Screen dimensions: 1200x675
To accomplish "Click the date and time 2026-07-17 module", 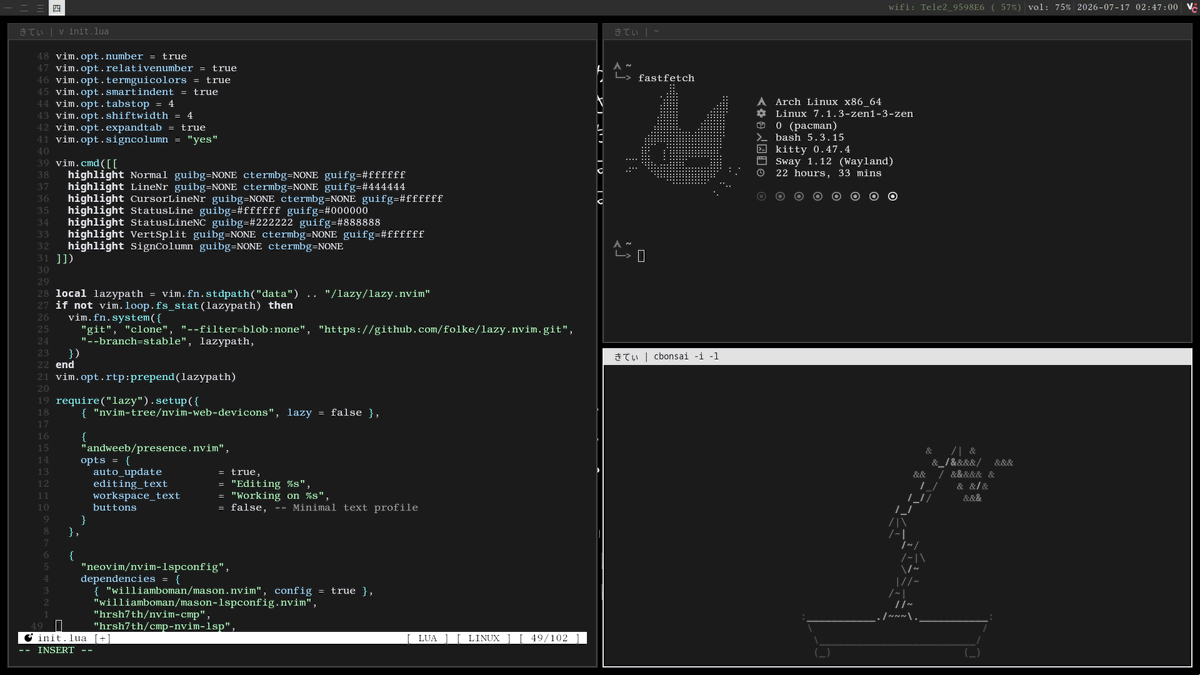I will [x=1128, y=7].
